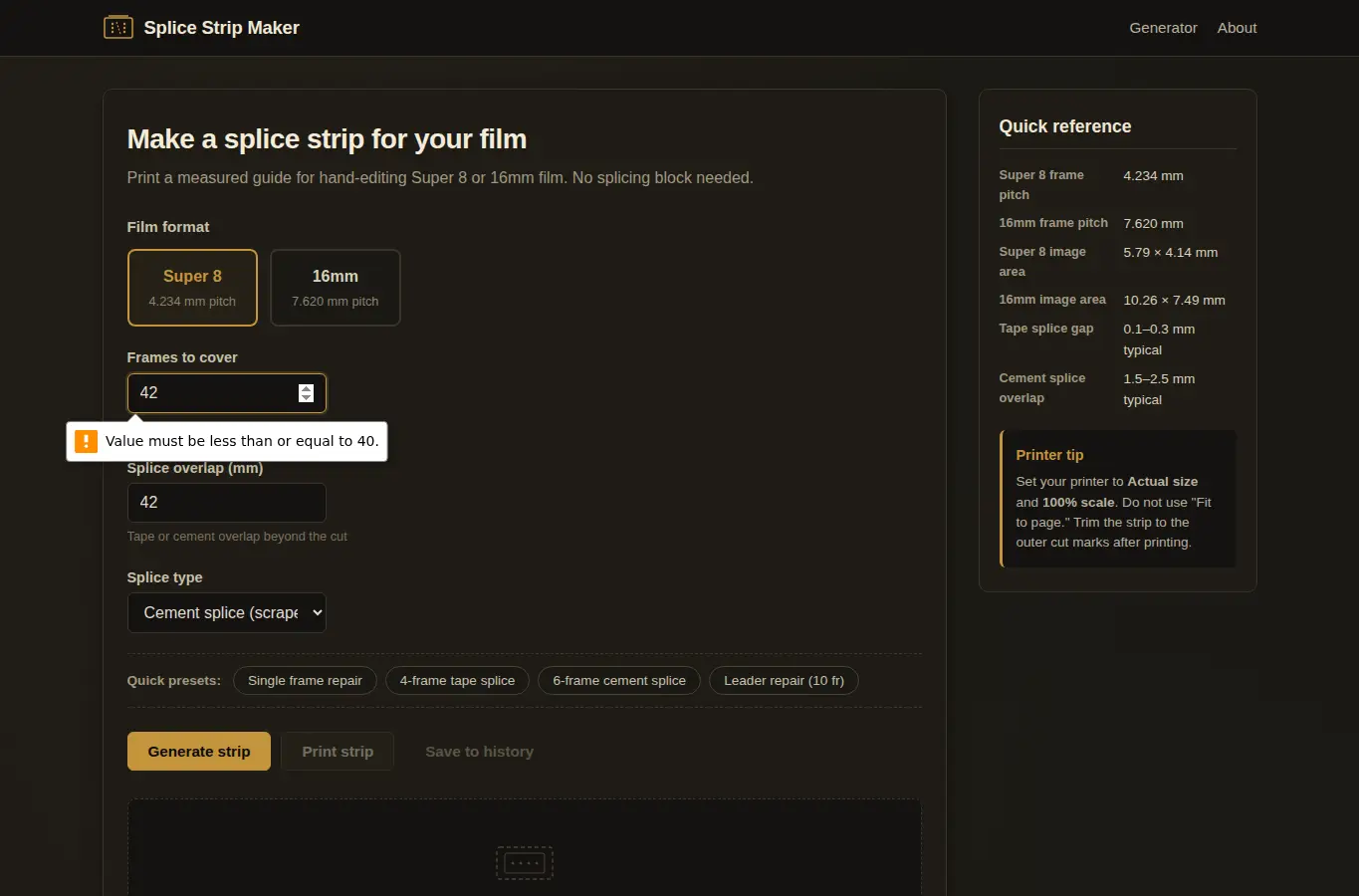Open the About page

click(x=1237, y=28)
